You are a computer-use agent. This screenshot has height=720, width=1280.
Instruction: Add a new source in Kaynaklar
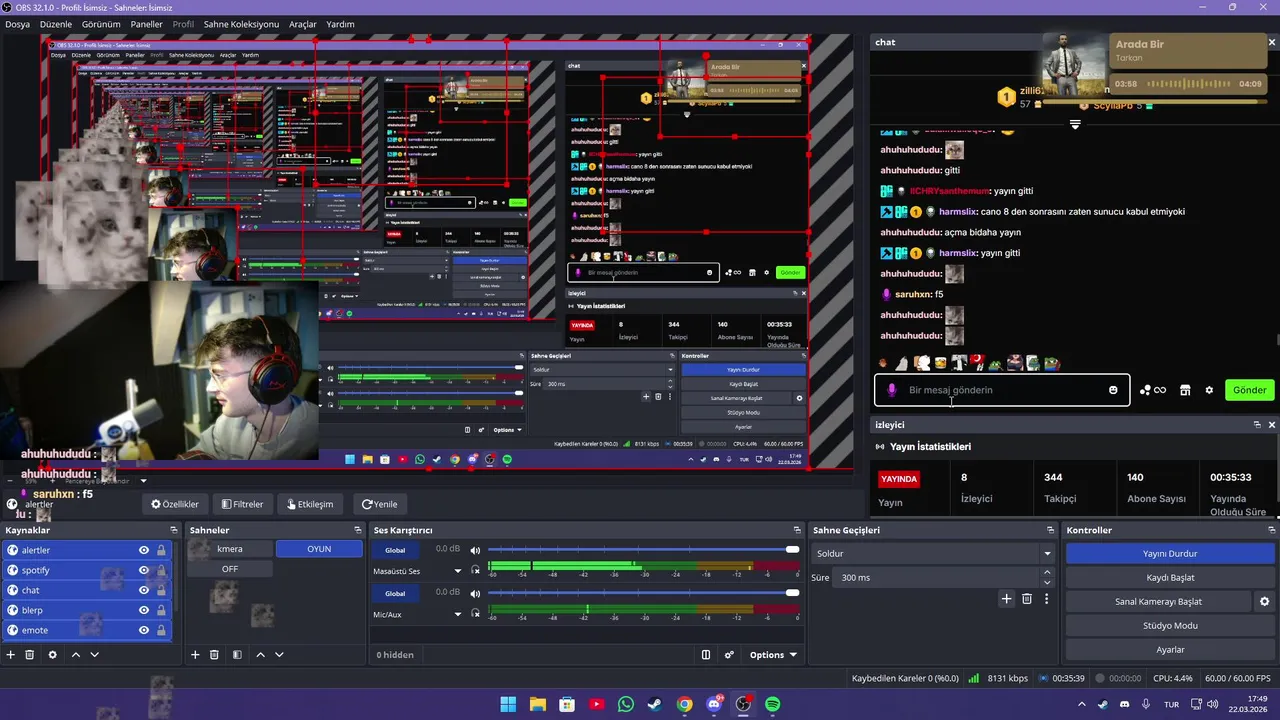pos(11,655)
